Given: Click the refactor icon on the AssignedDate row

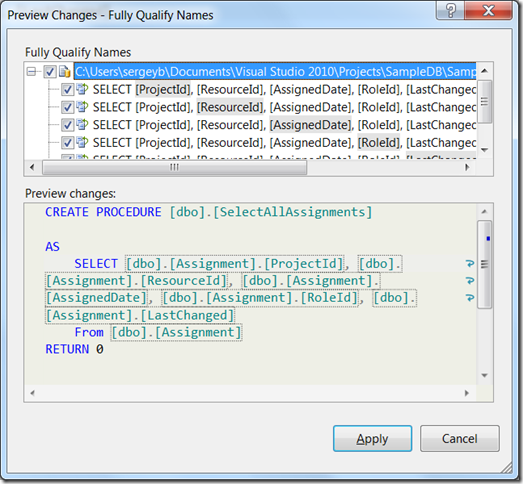Looking at the screenshot, I should (82, 124).
